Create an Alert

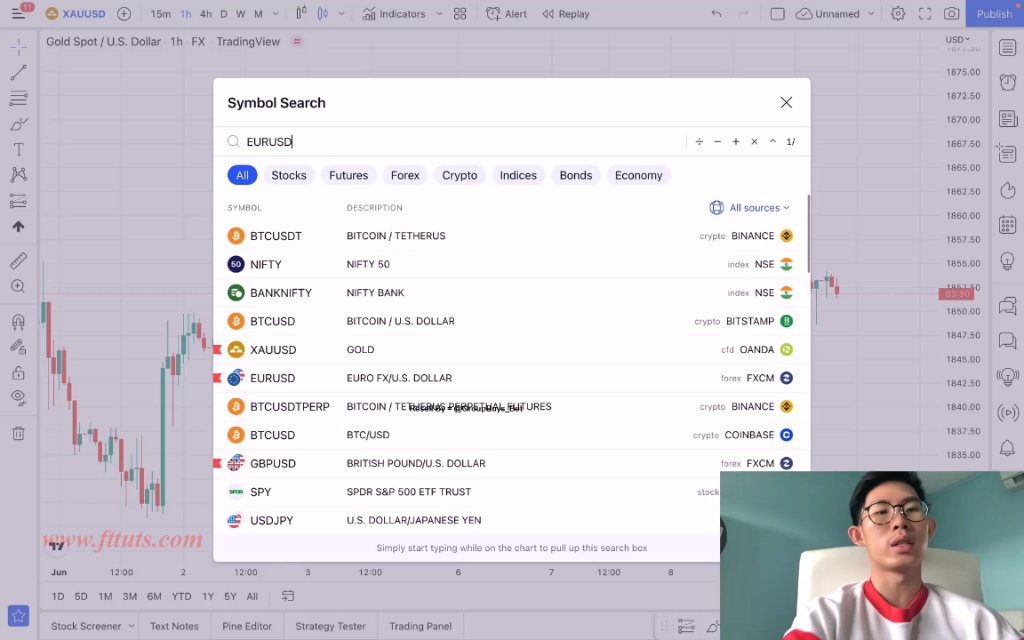coord(506,14)
